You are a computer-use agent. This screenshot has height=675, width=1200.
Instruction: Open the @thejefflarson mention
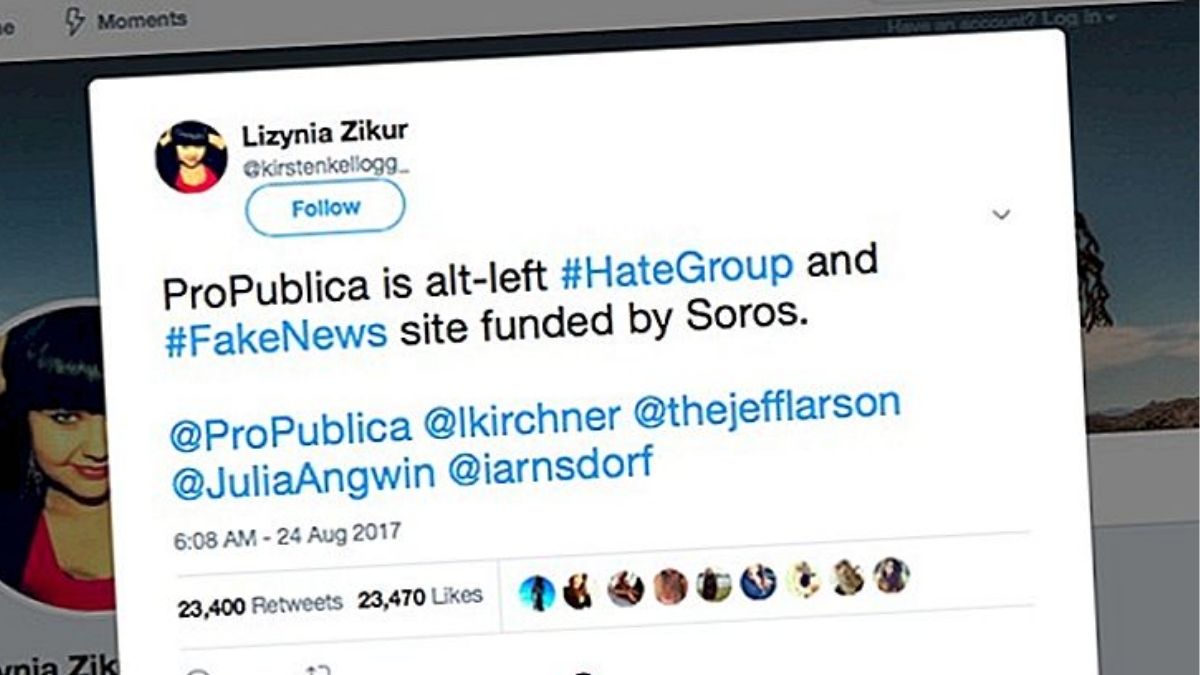768,408
